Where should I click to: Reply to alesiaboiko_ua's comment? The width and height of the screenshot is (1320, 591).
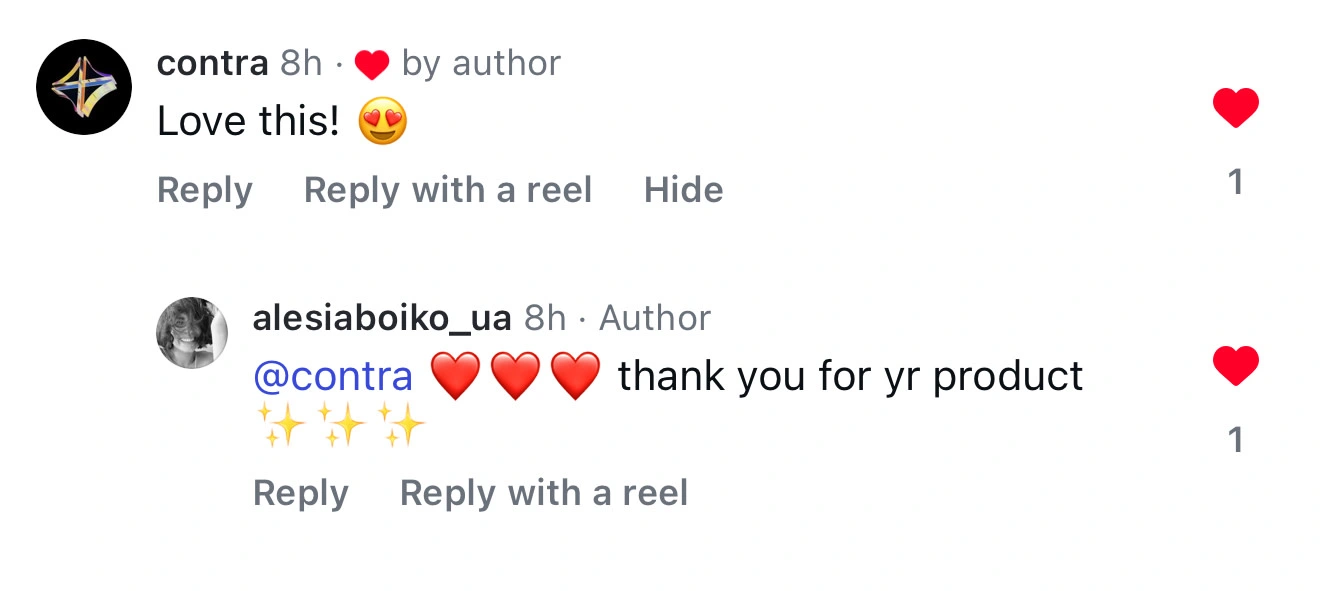pos(300,493)
